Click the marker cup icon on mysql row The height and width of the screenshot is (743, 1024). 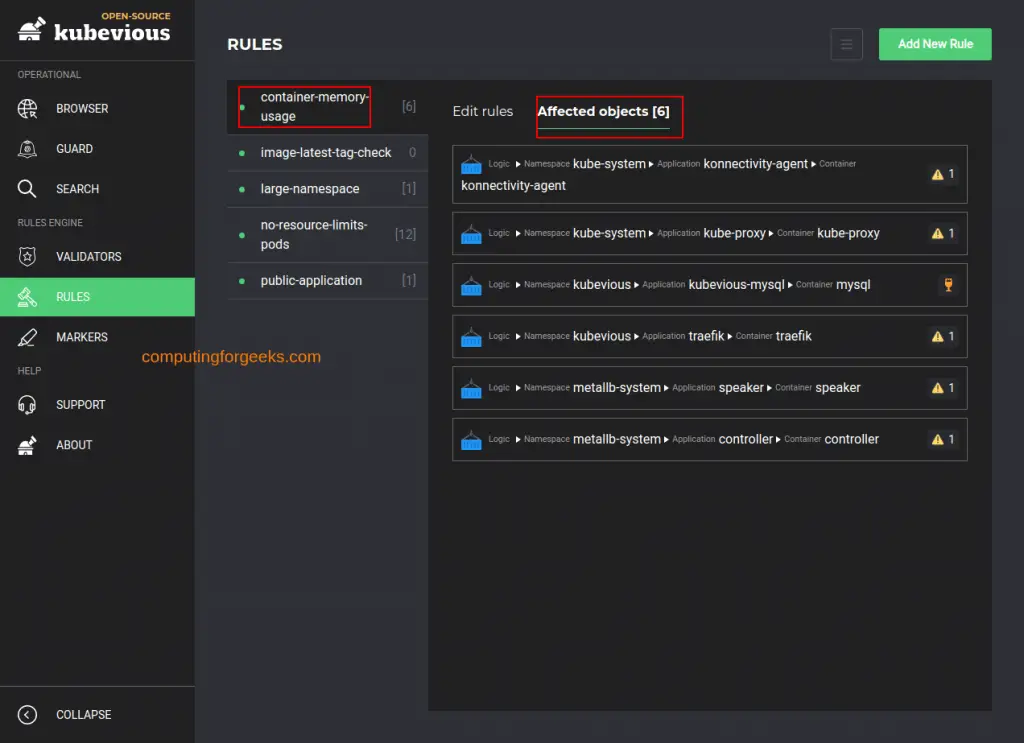click(948, 285)
